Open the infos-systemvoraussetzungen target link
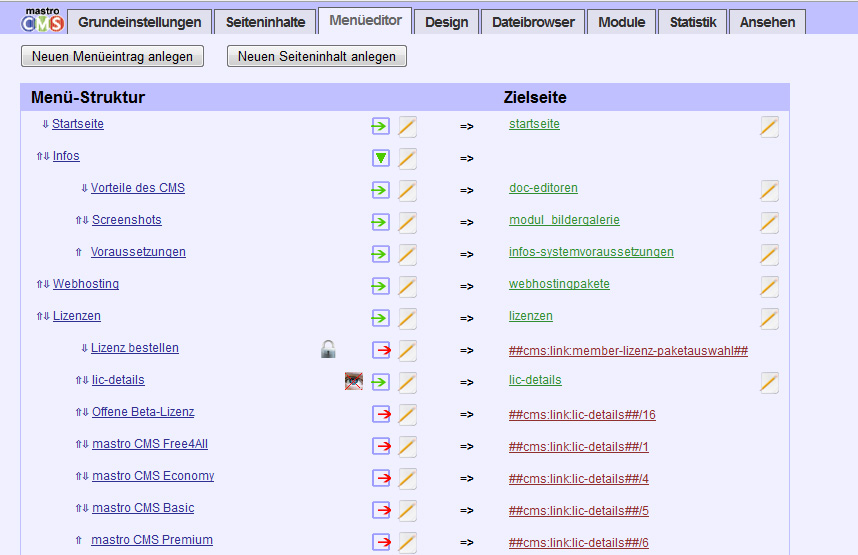Screen dimensions: 858x555 591,252
